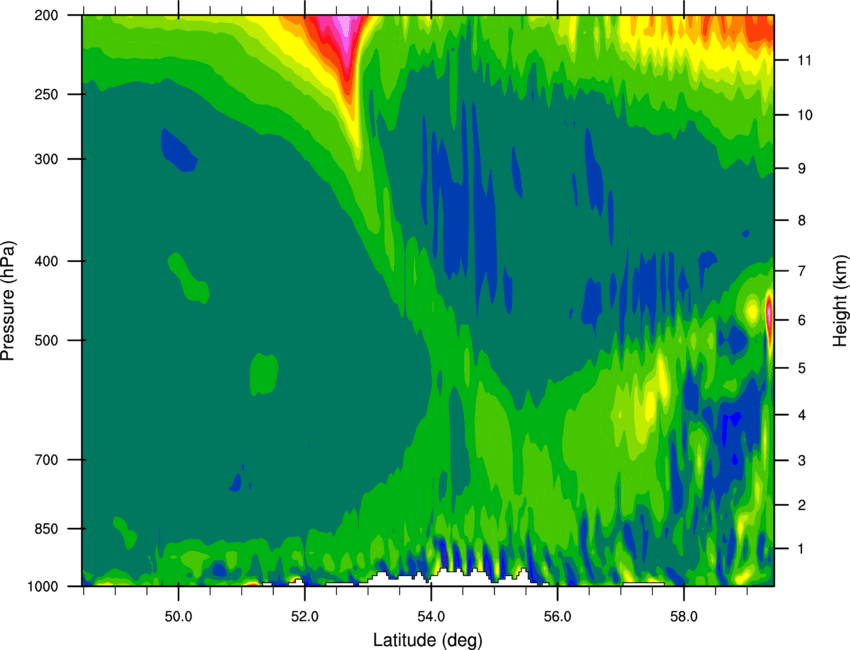Select the 300 pressure tick label

pos(46,159)
